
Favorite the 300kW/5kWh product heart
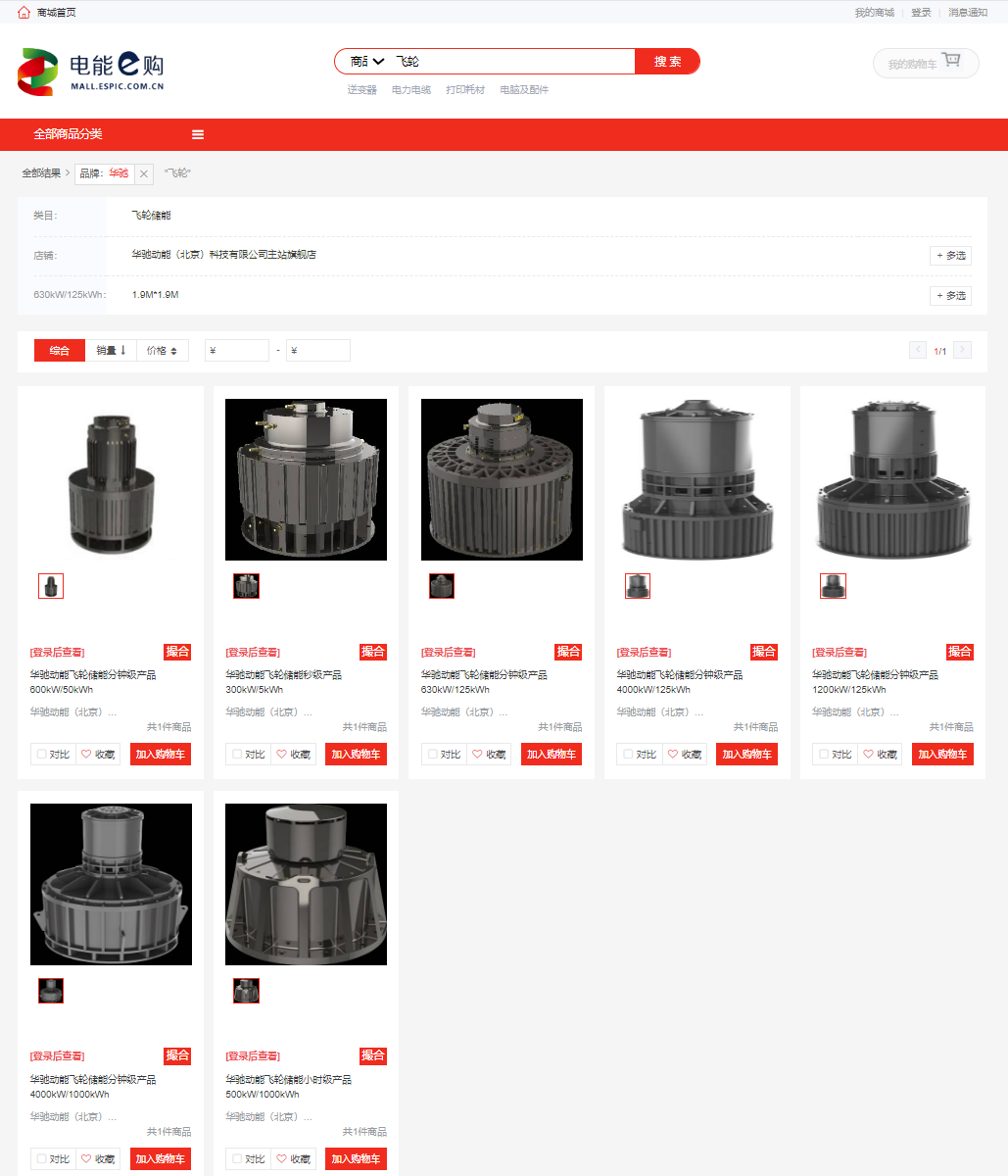[x=281, y=755]
